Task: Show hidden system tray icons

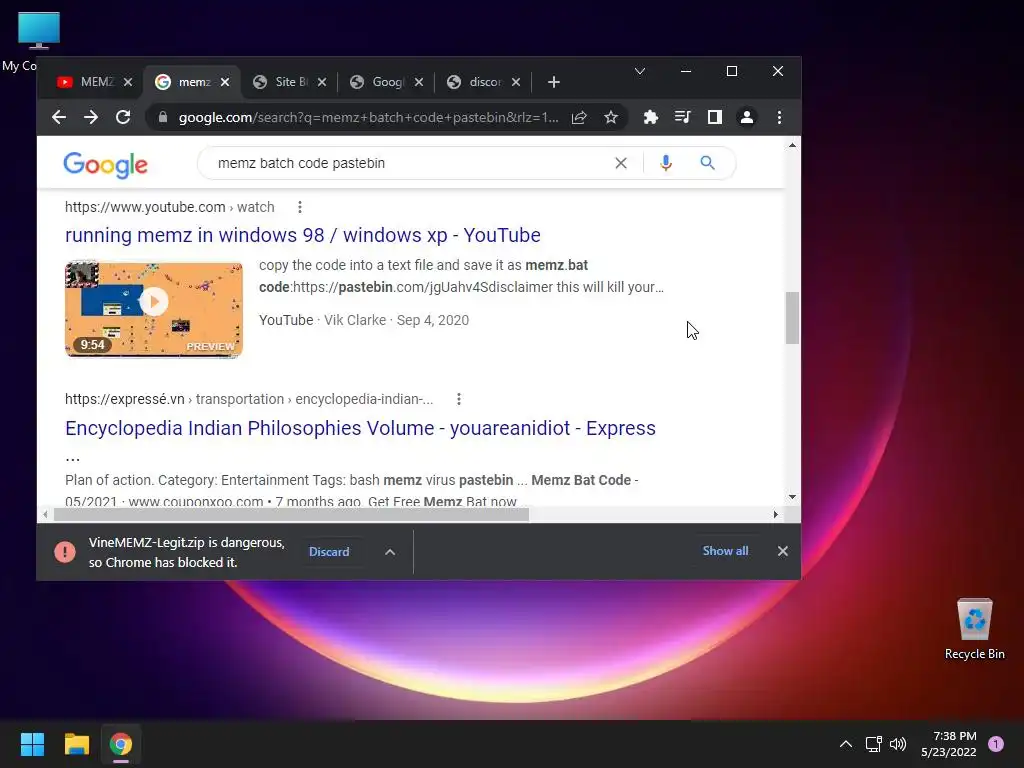Action: point(846,744)
